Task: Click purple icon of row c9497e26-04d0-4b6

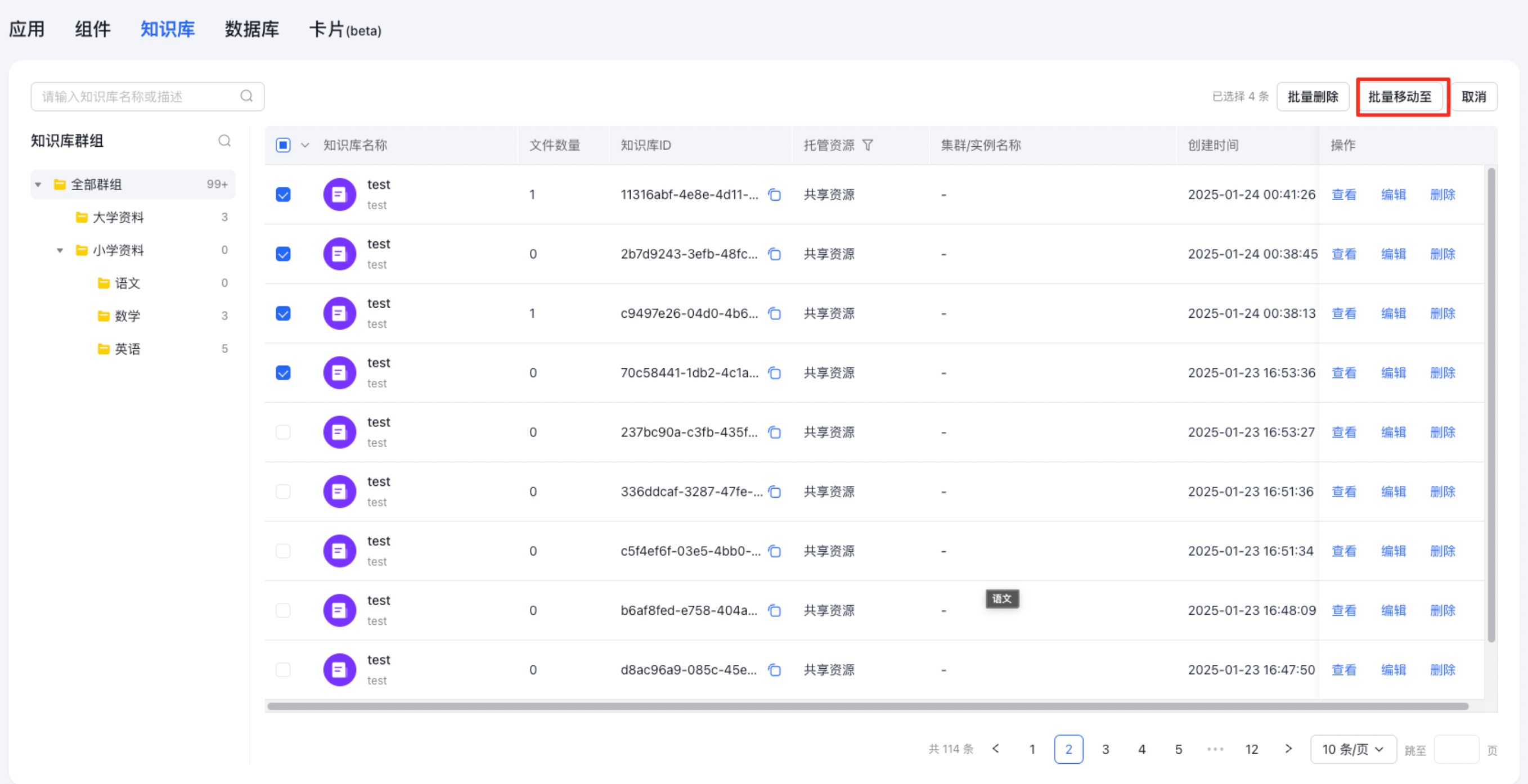Action: 339,313
